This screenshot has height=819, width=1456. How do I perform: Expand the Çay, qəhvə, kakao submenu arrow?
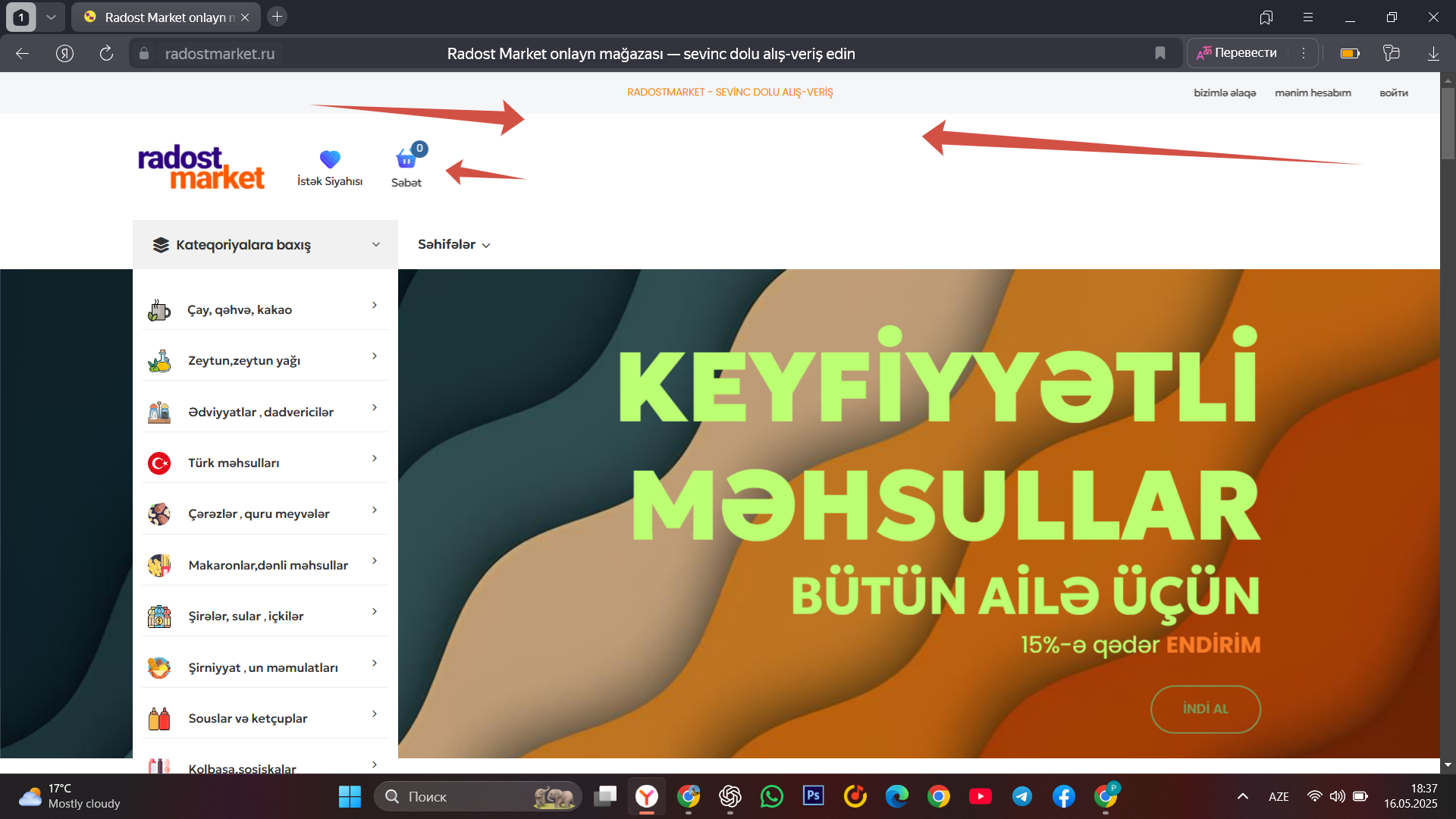click(375, 305)
